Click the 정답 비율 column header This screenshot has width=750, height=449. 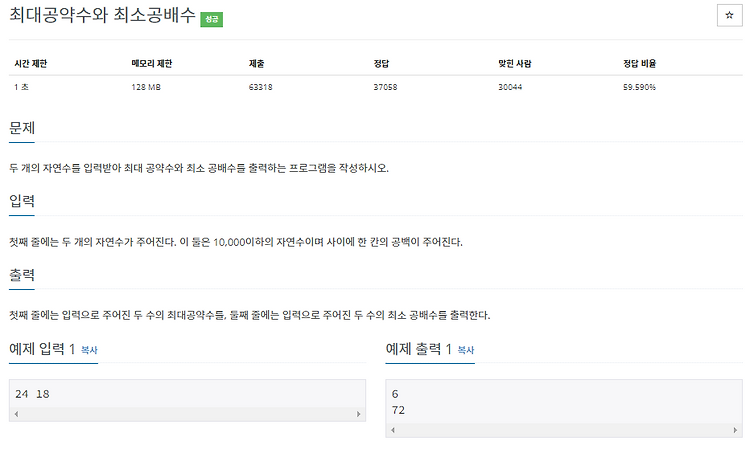coord(640,64)
